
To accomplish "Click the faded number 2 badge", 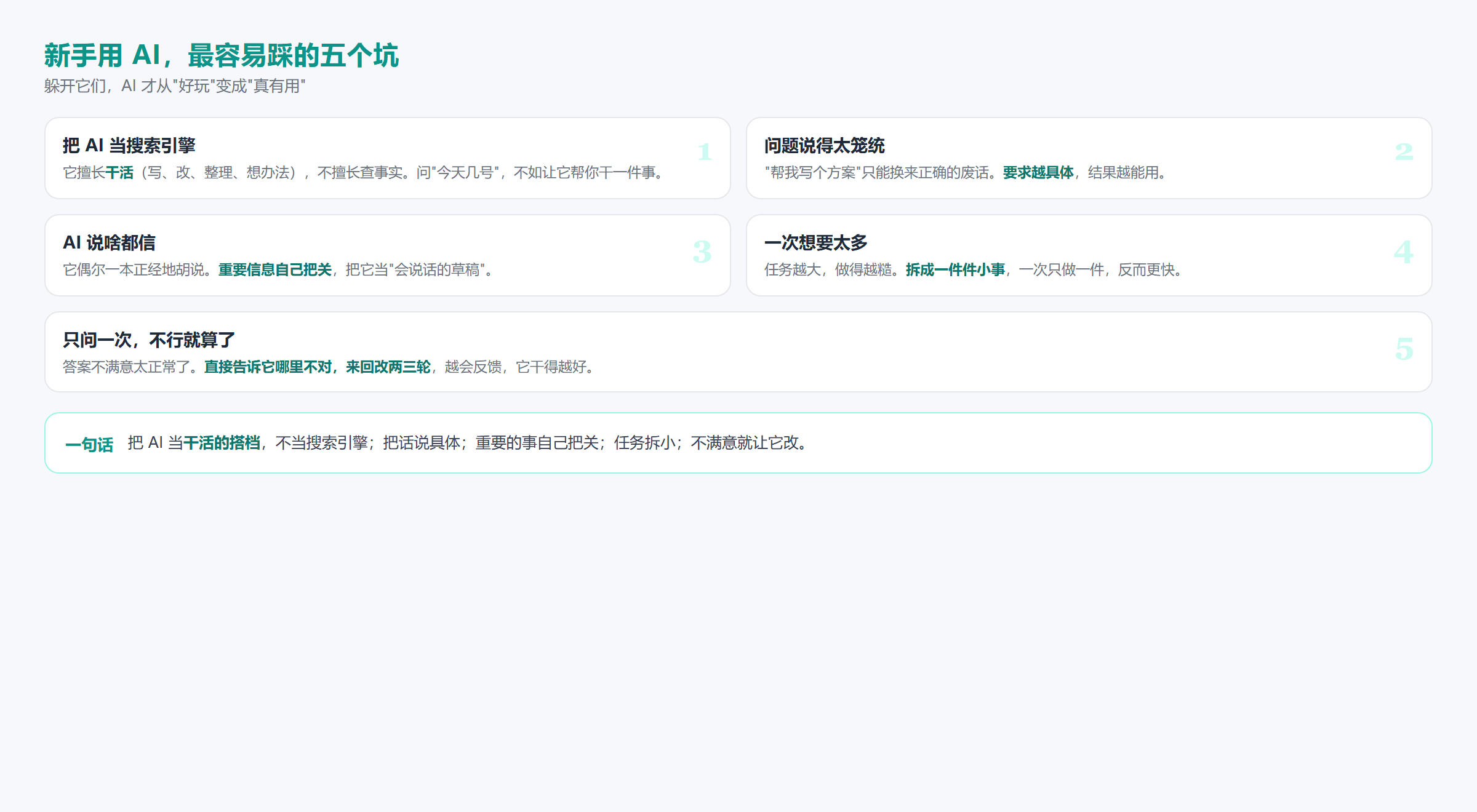I will (1404, 152).
